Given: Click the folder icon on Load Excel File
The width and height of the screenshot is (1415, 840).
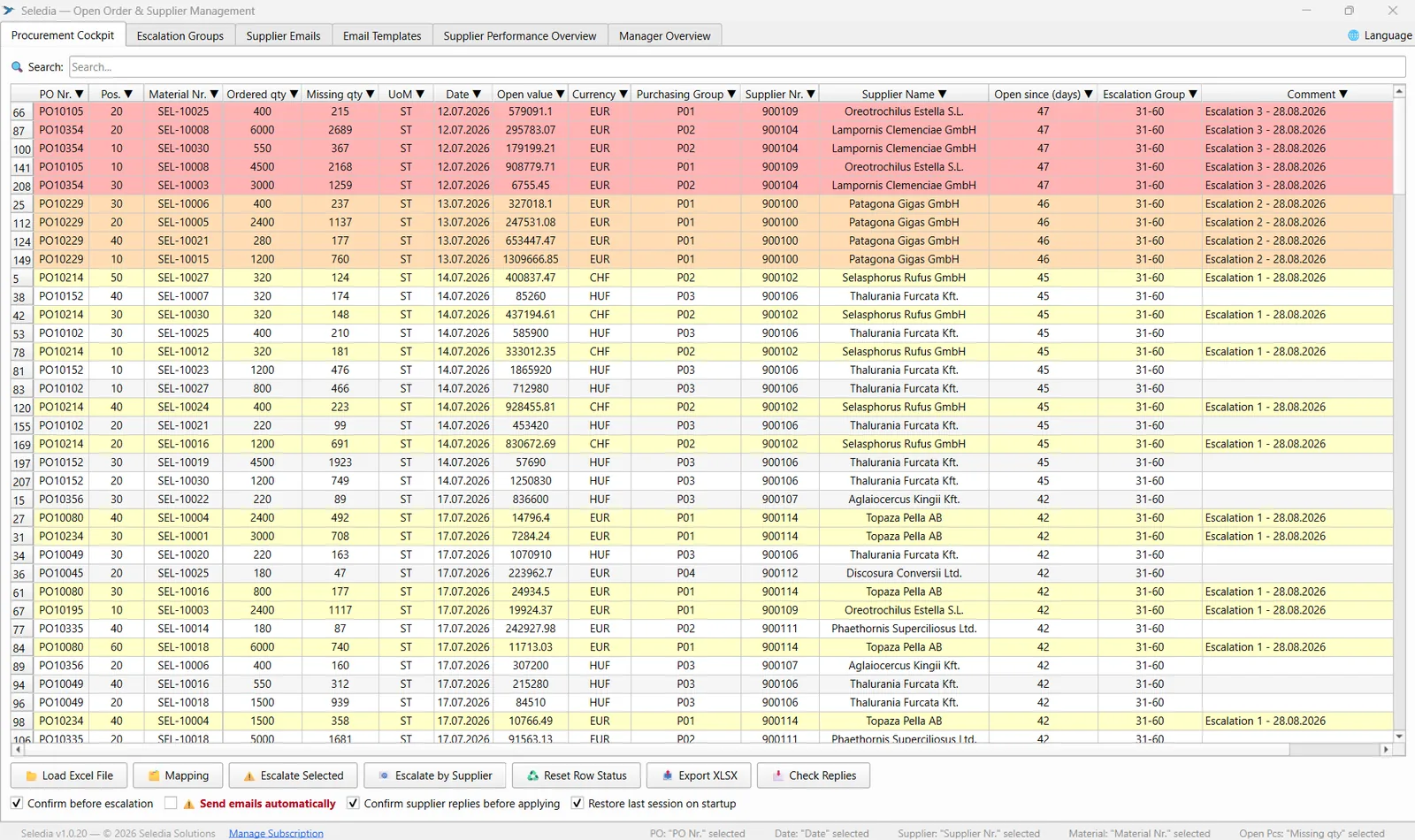Looking at the screenshot, I should point(32,776).
